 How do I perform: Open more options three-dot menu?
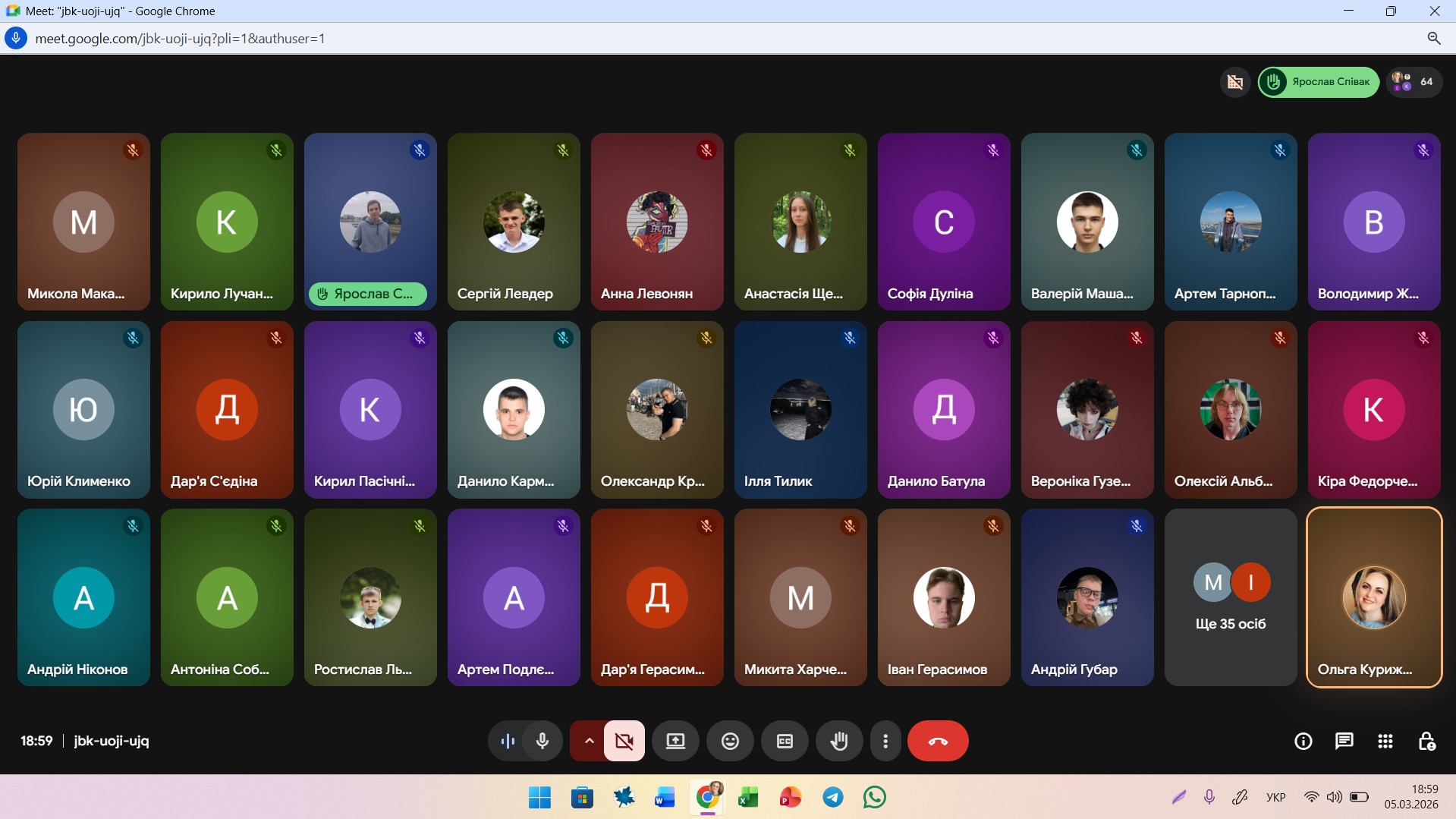885,741
